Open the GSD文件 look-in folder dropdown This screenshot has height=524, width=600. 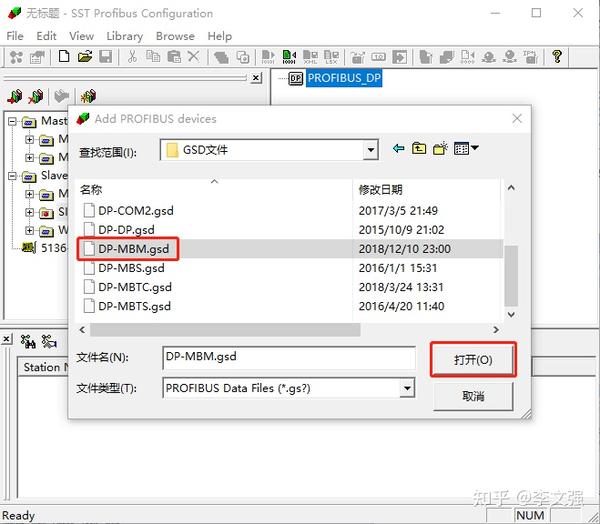coord(370,150)
